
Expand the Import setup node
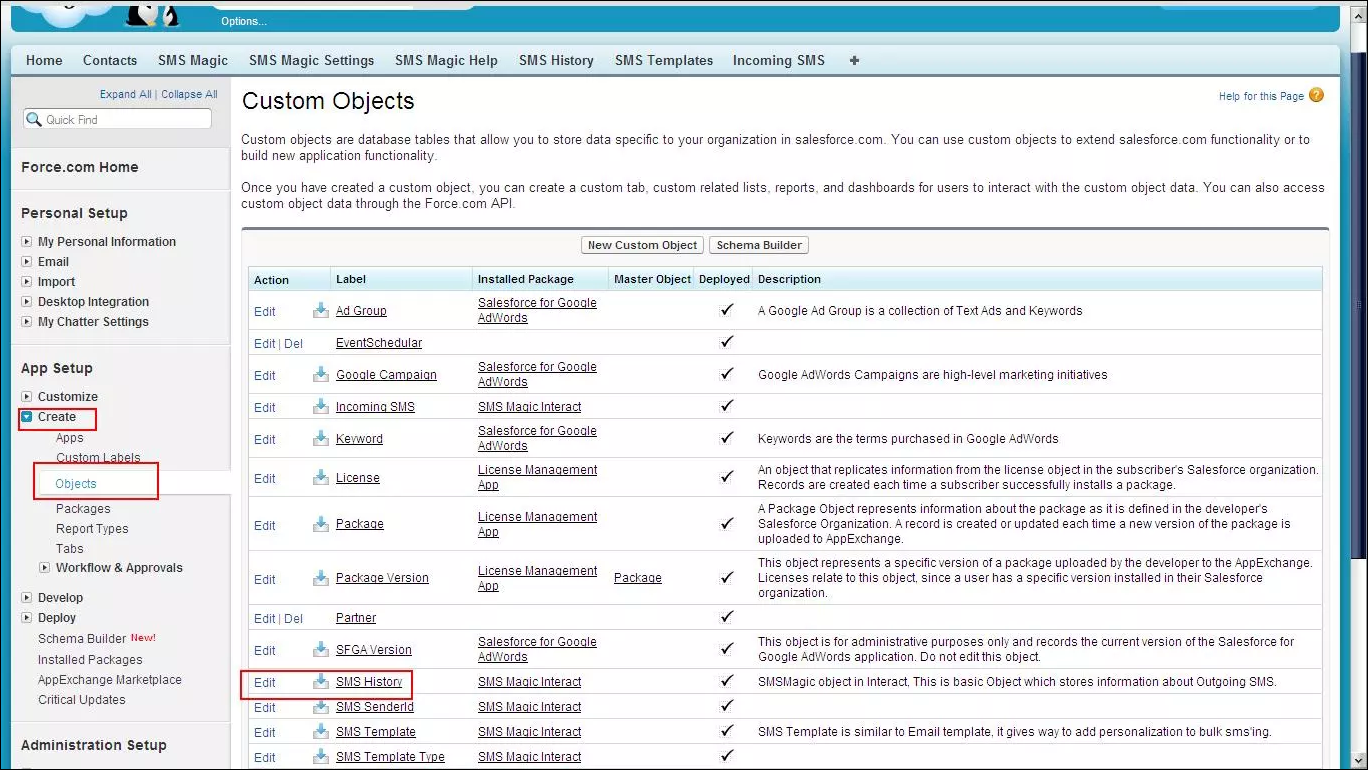point(27,281)
